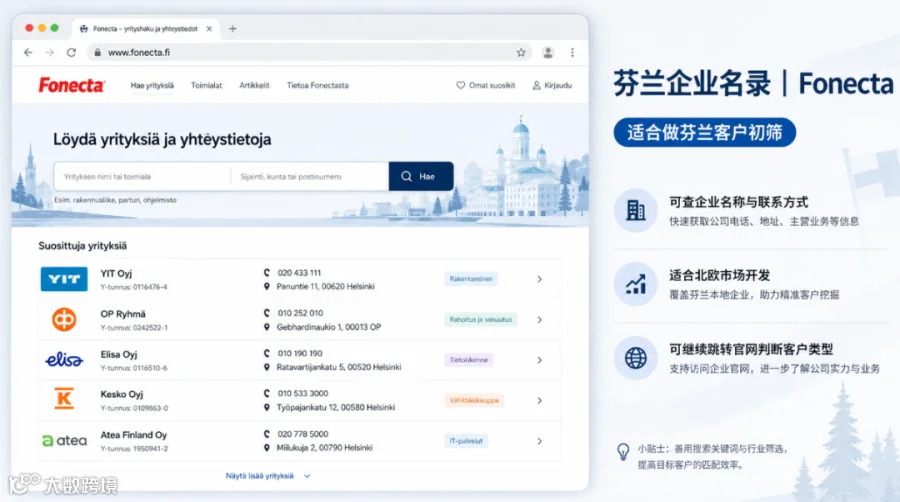The width and height of the screenshot is (900, 502).
Task: Open the Atea Finland Oy company name
Action: [x=134, y=435]
